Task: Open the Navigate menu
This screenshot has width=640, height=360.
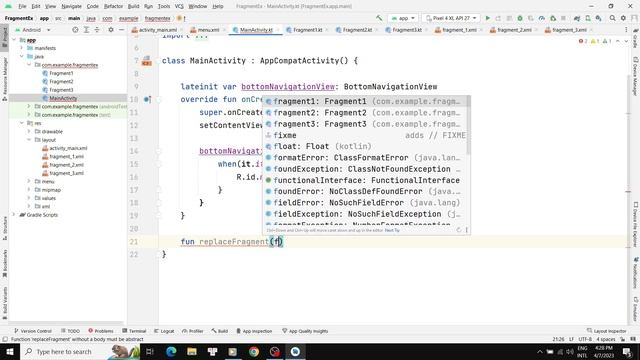Action: coord(71,6)
